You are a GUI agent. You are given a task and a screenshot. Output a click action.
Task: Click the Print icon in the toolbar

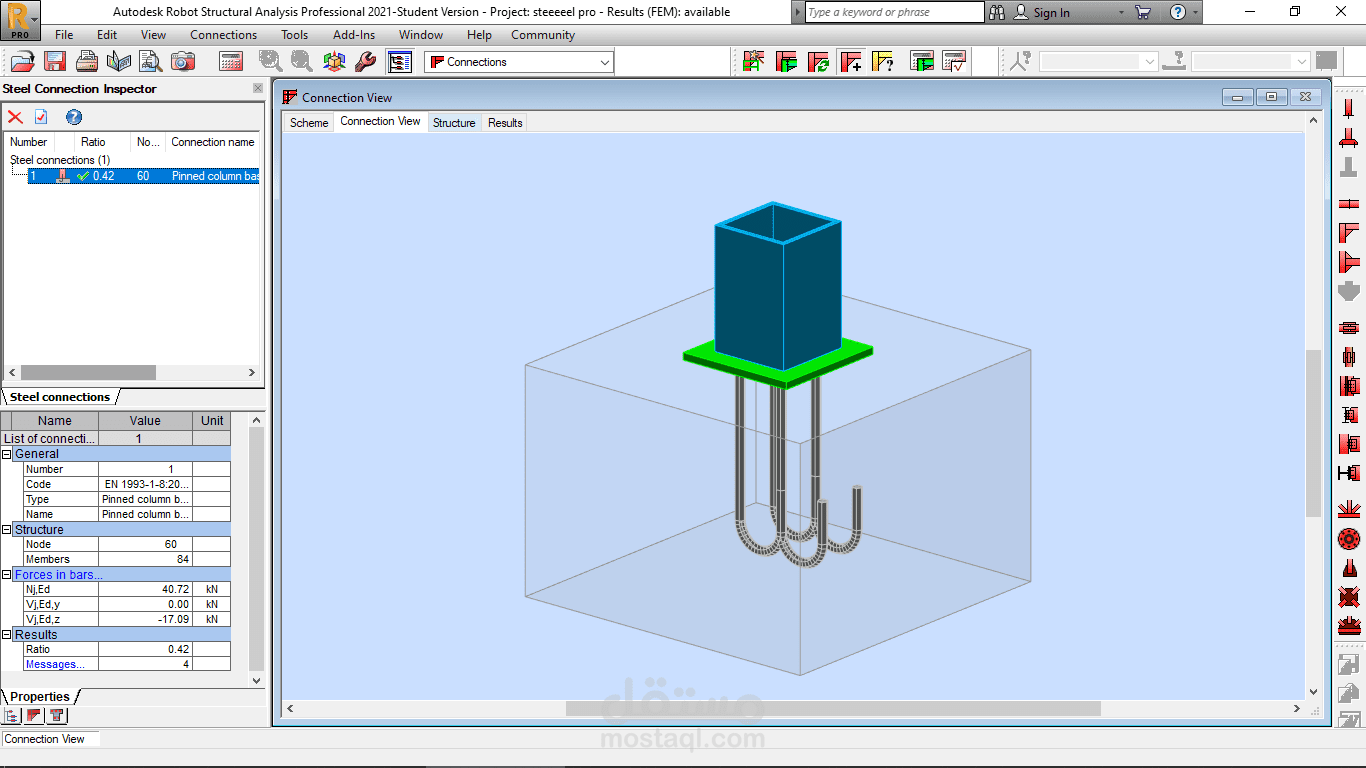pyautogui.click(x=88, y=61)
